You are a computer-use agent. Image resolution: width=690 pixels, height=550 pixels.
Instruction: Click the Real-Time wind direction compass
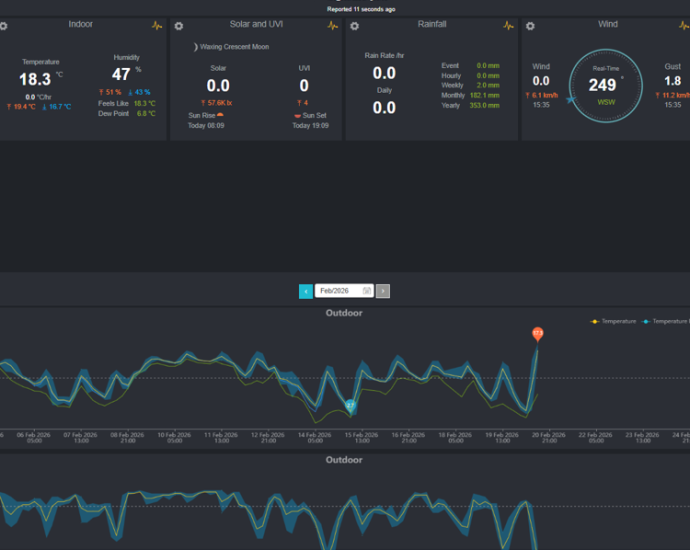click(607, 85)
